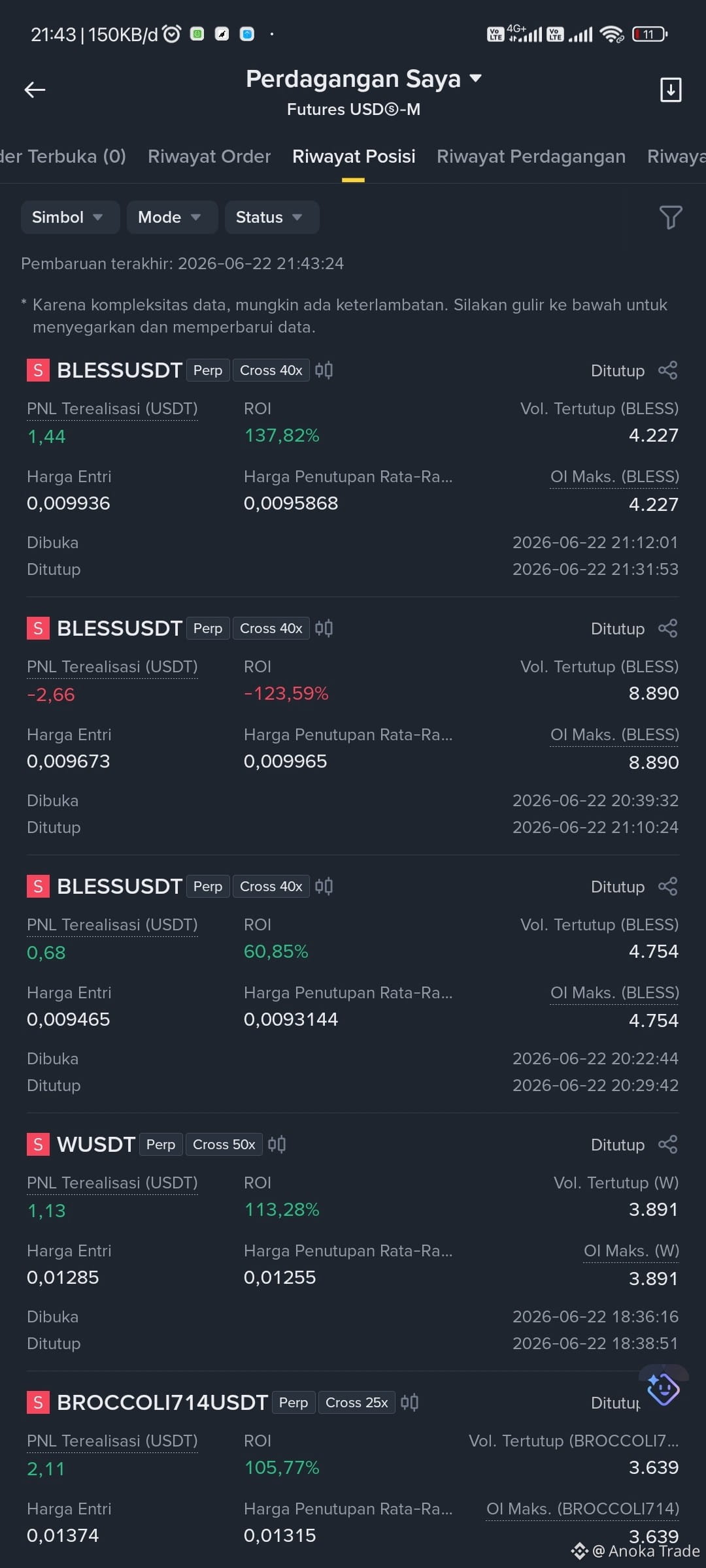Screen dimensions: 706x1568
Task: Open the BROCCOLI714USDT position title
Action: (162, 1403)
